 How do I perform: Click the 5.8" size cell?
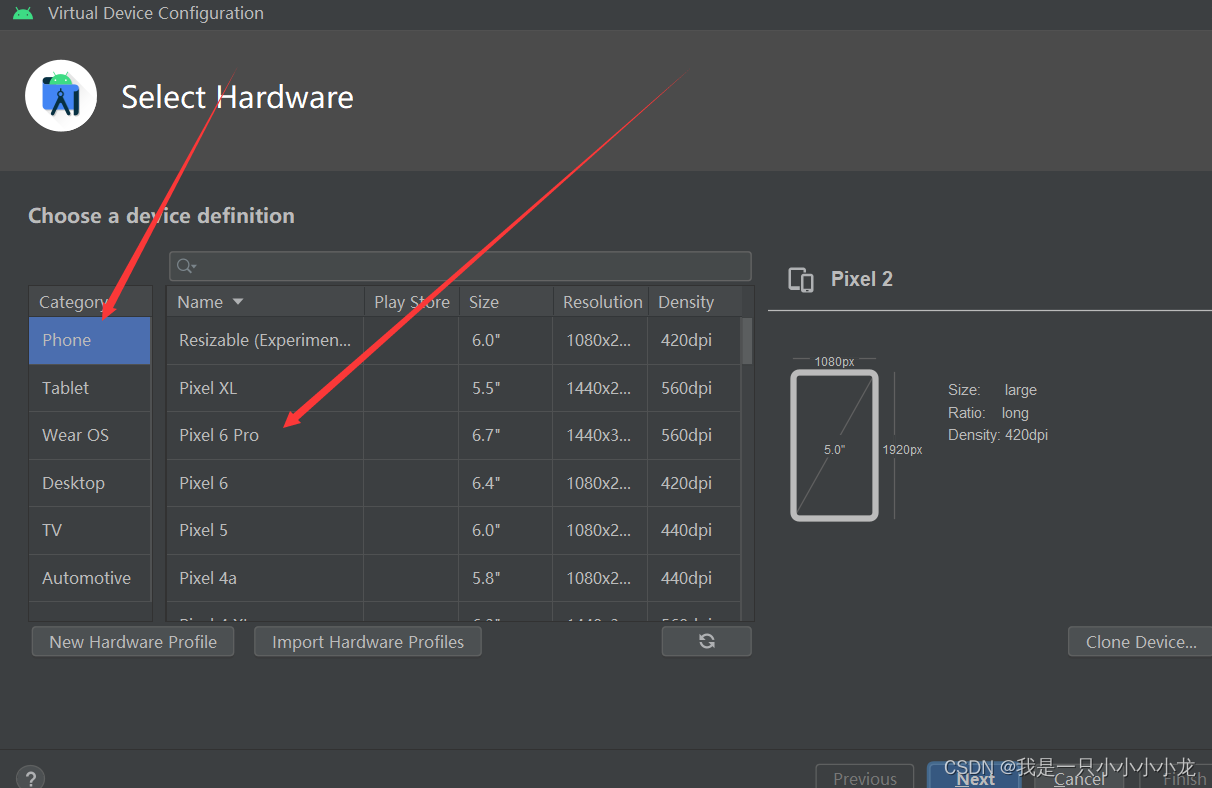point(506,578)
